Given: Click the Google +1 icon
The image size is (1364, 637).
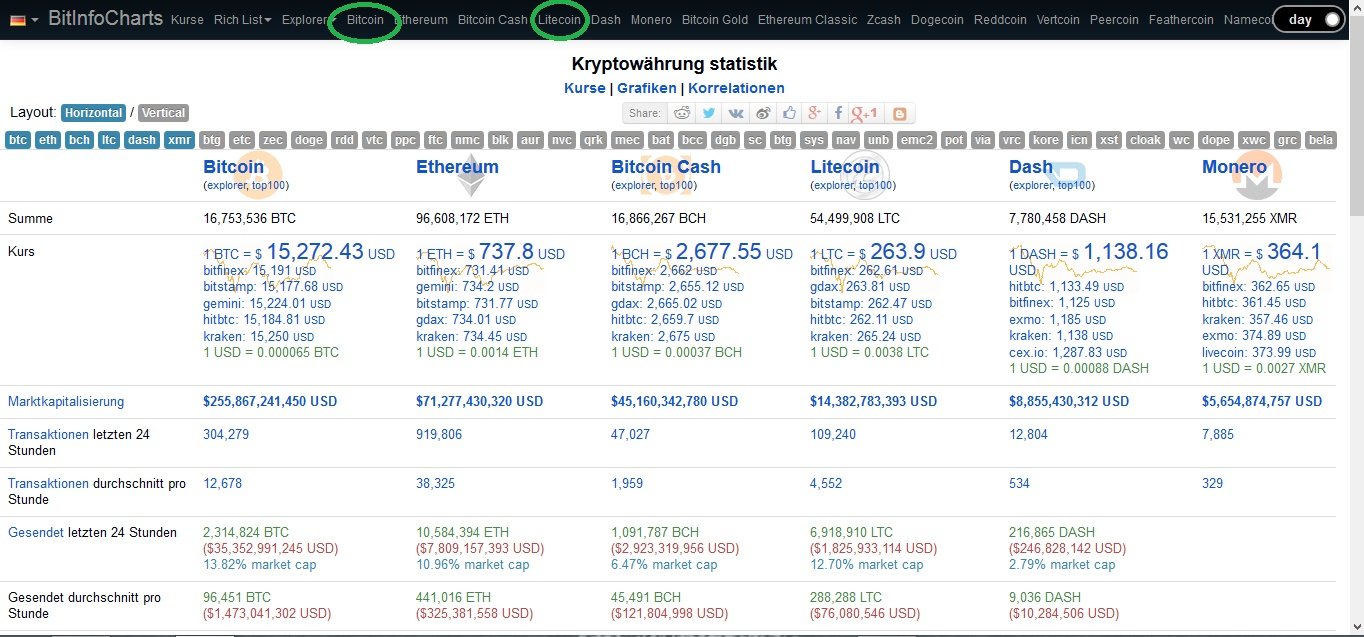Looking at the screenshot, I should [x=866, y=113].
